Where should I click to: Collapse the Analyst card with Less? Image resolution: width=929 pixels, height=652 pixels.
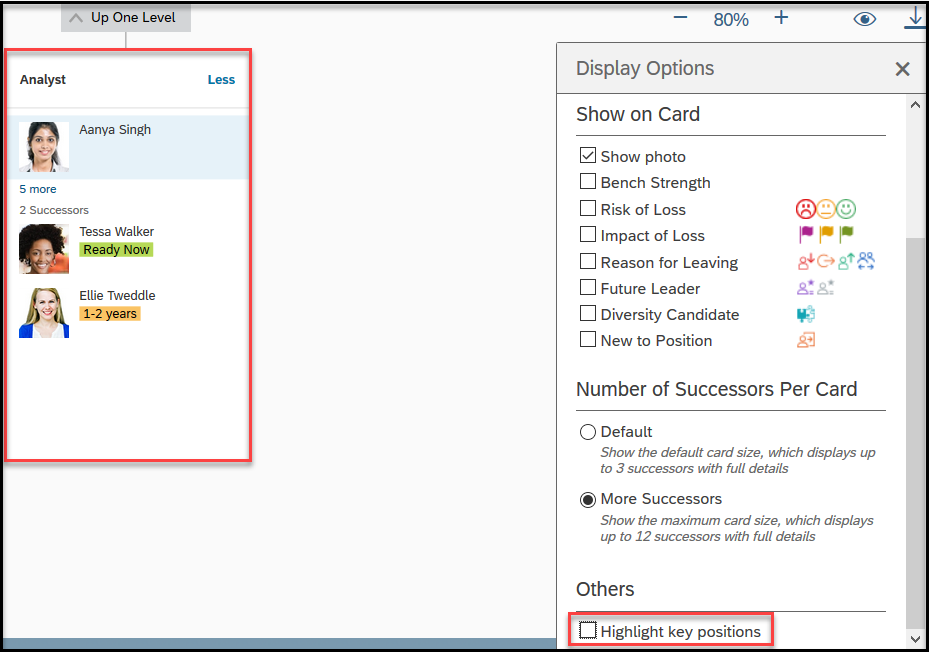[x=221, y=80]
